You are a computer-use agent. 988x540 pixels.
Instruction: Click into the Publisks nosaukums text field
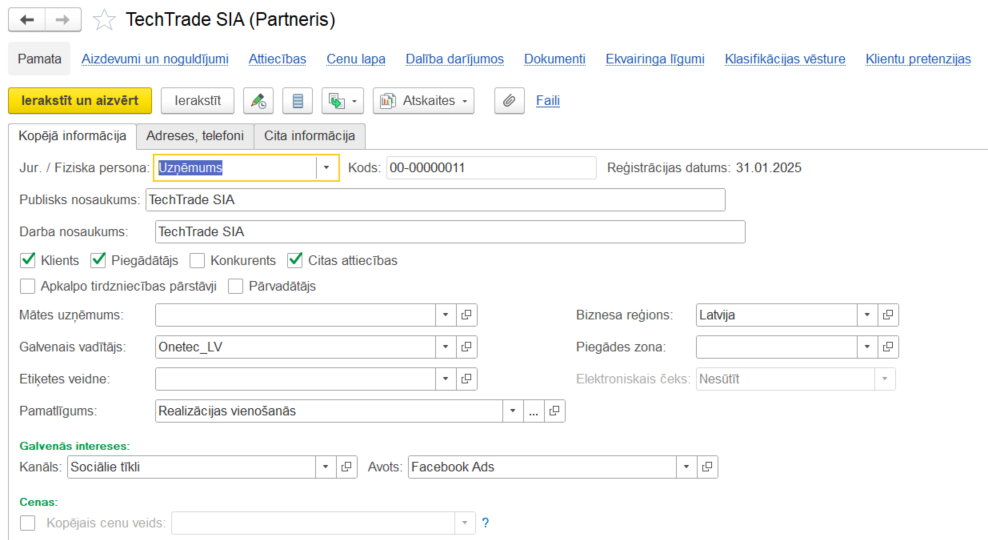pos(435,200)
